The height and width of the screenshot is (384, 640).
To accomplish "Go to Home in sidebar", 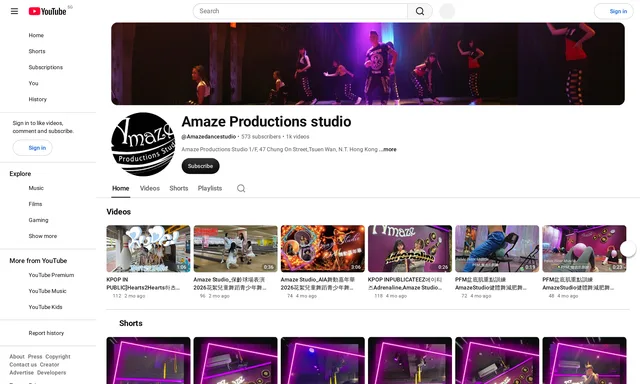I will point(36,35).
